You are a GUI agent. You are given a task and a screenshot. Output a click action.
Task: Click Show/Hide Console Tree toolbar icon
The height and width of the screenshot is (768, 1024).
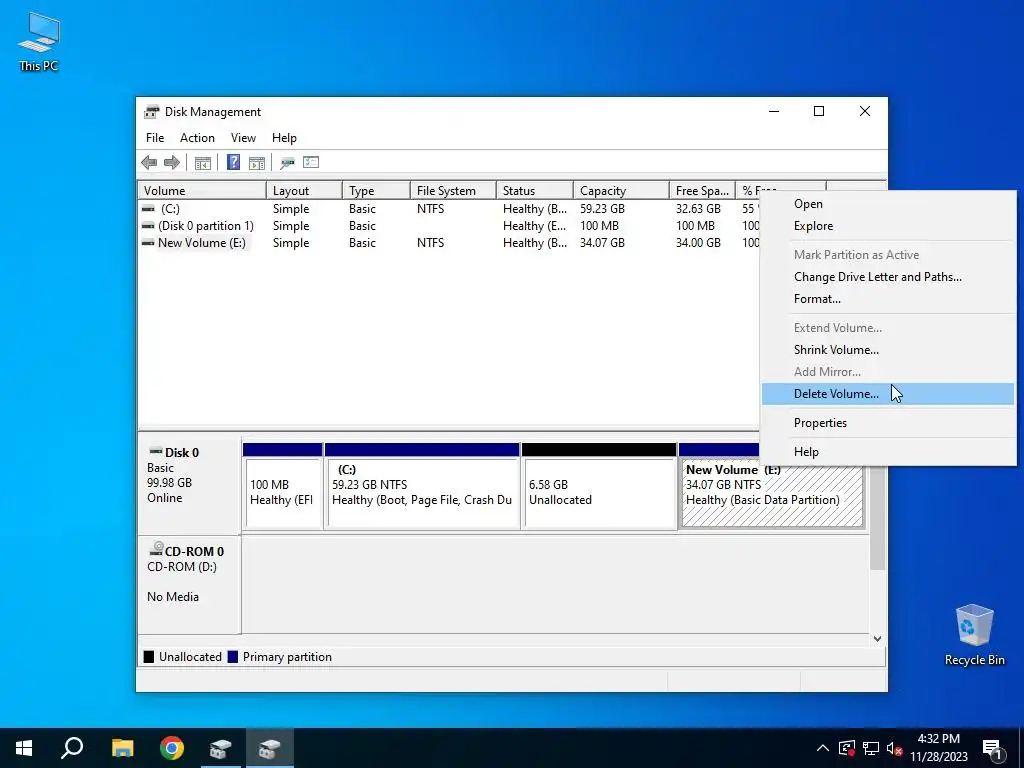click(202, 163)
